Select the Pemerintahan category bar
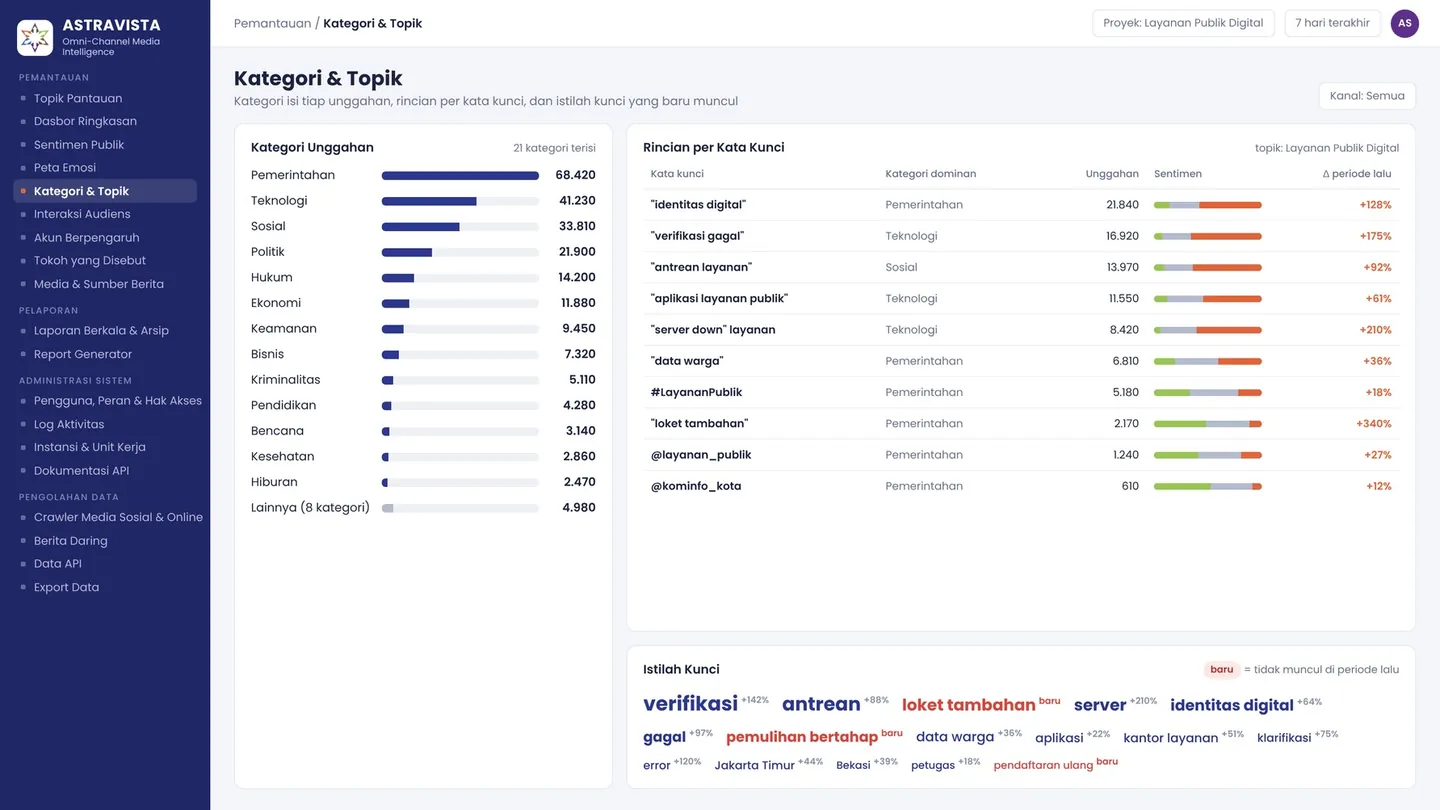Screen dimensions: 1440x810 pyautogui.click(x=460, y=175)
